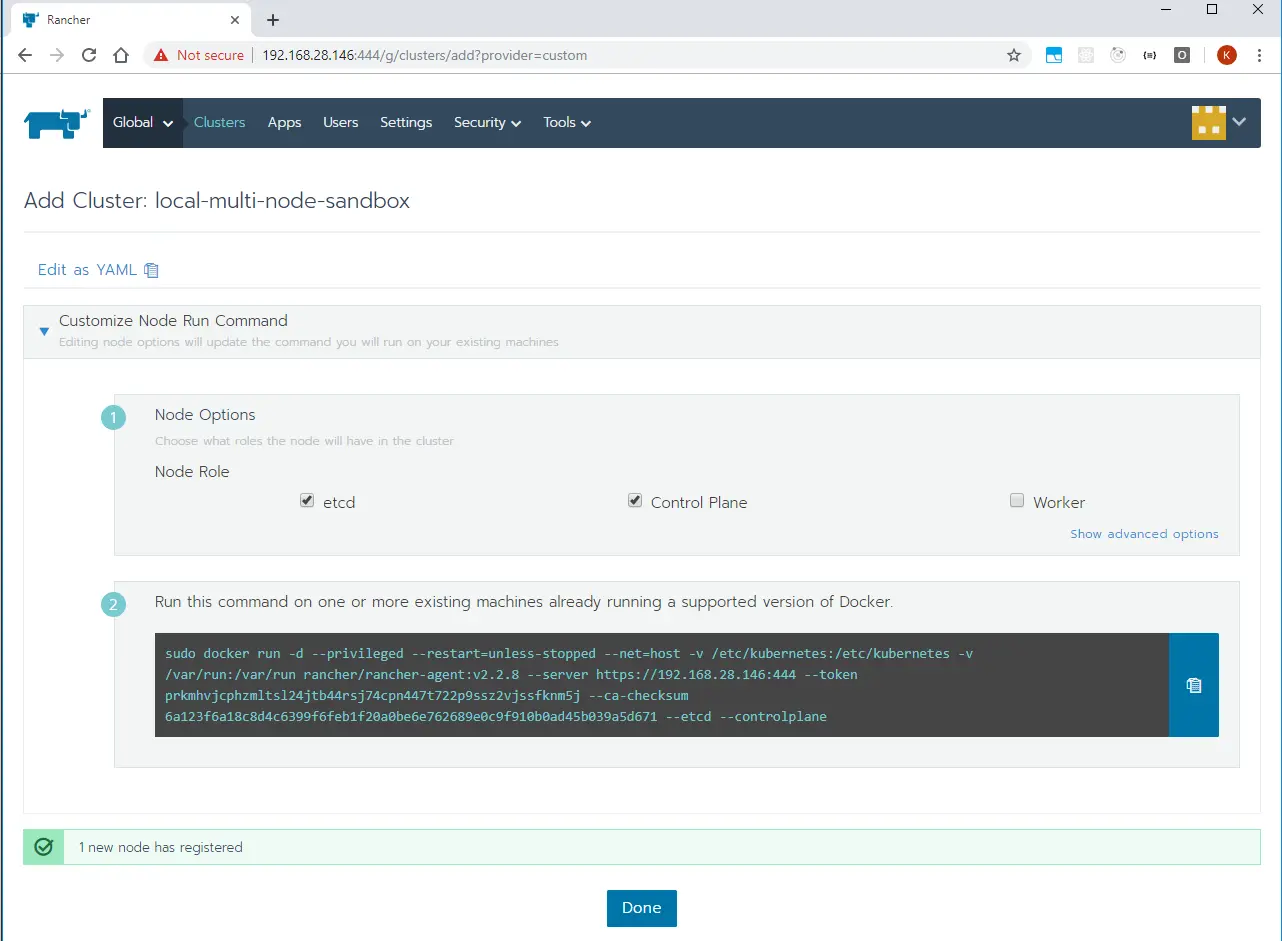Open the Apps page
1282x941 pixels.
coord(284,123)
